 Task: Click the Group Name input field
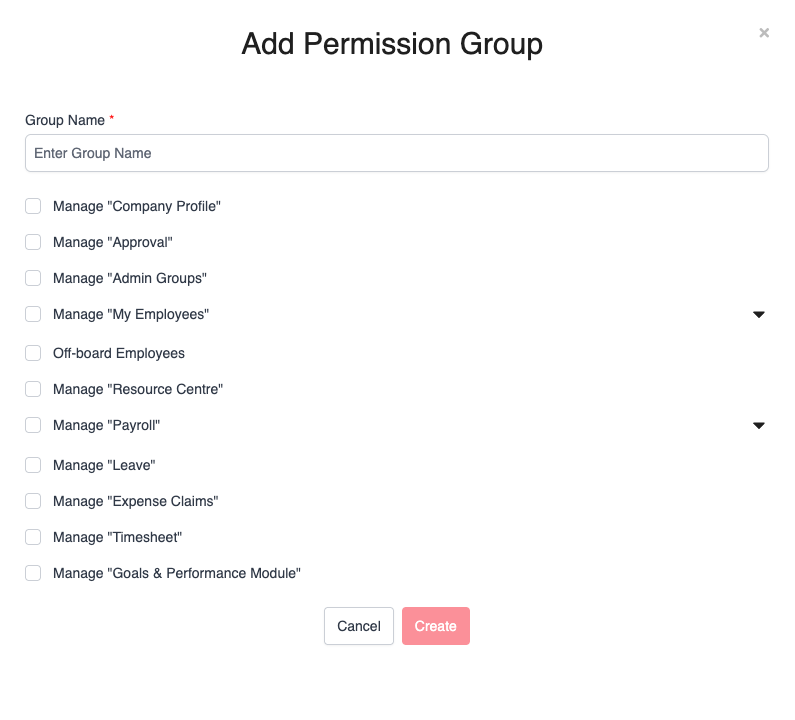pos(396,153)
